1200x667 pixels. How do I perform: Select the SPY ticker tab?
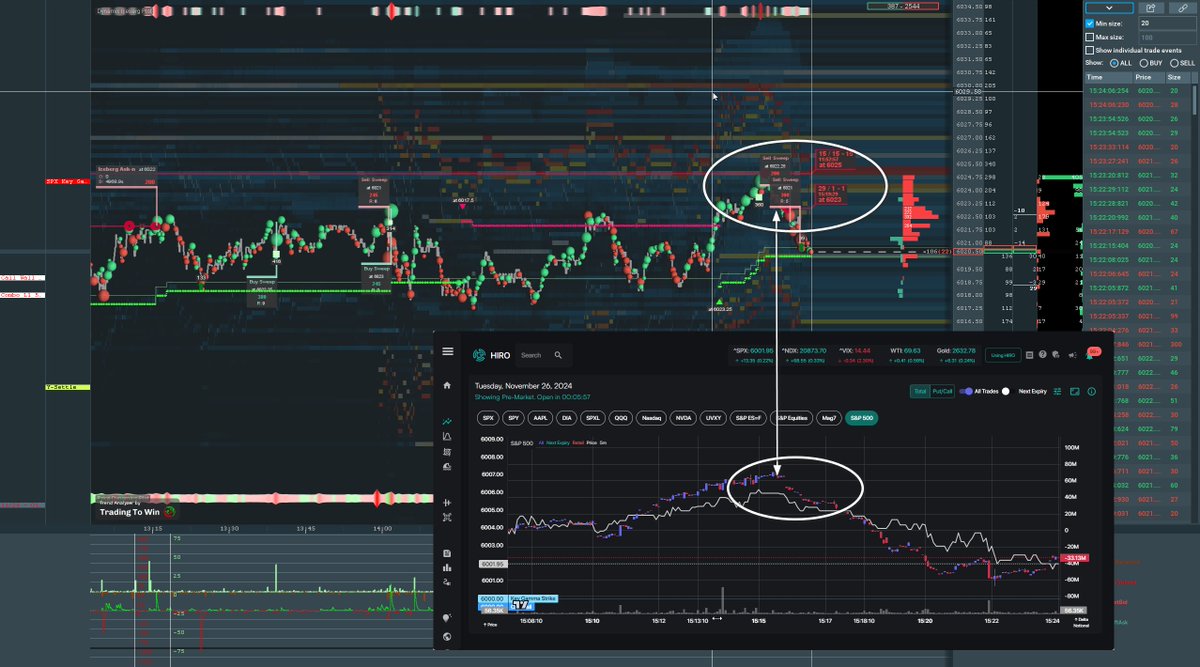coord(515,418)
